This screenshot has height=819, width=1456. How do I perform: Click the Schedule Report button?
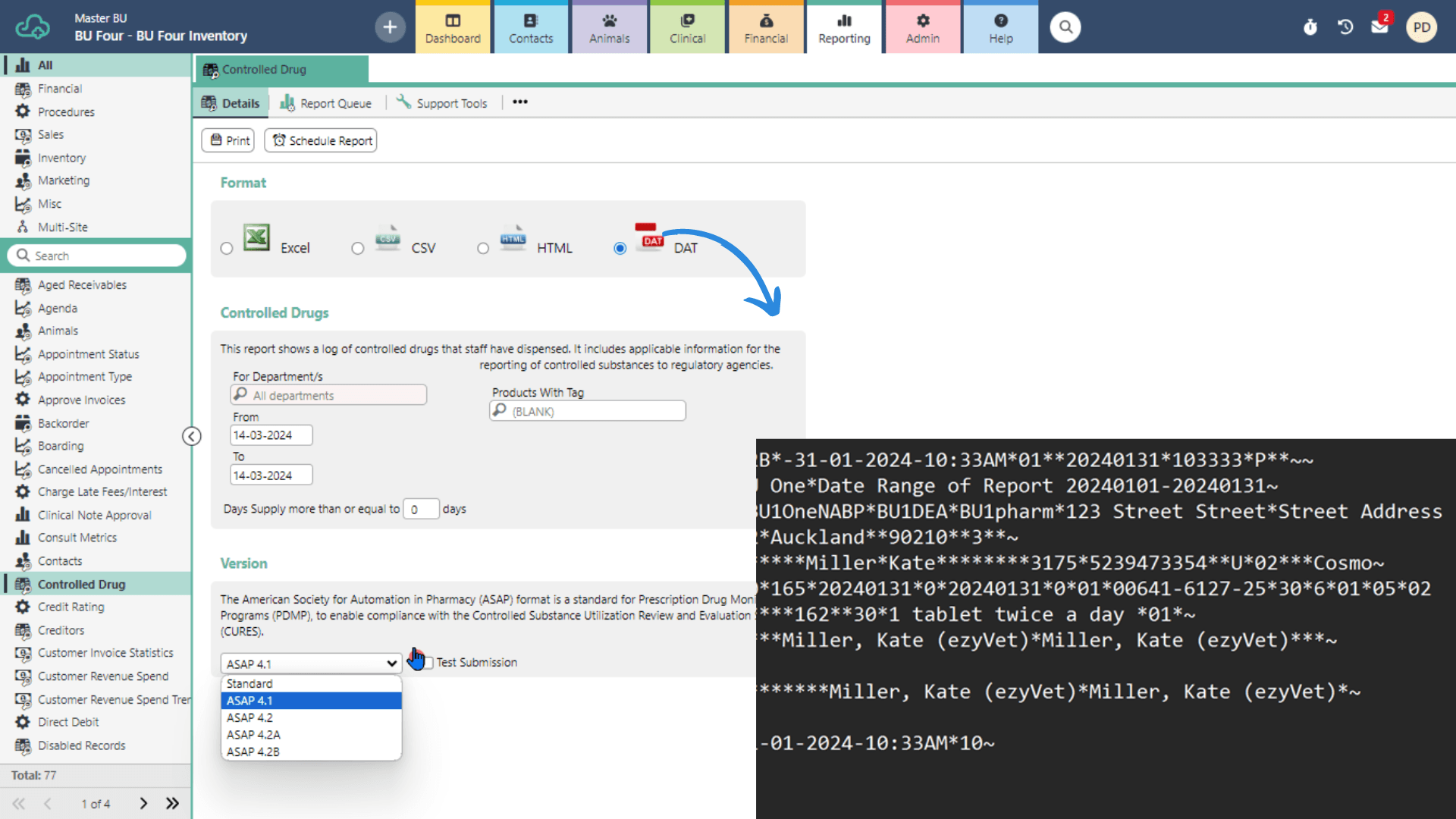click(x=321, y=140)
